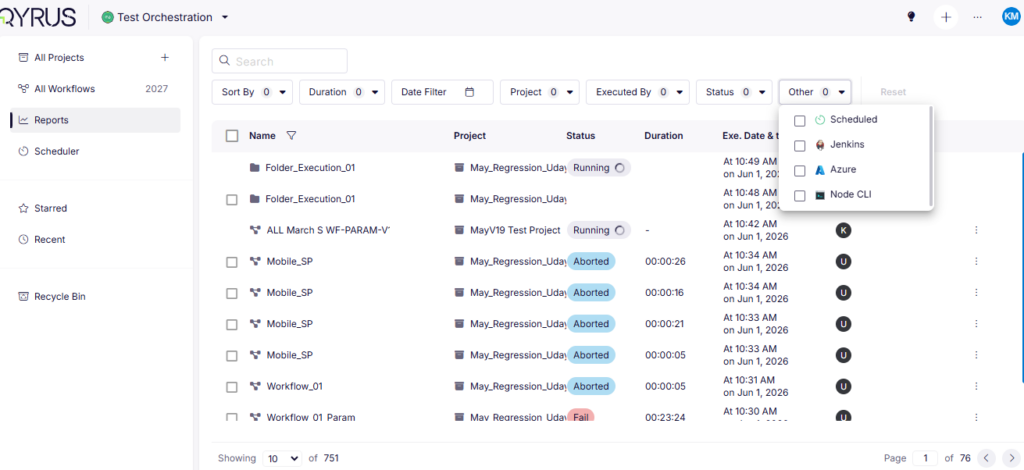Go to next page arrow
The width and height of the screenshot is (1024, 470).
(x=1011, y=458)
